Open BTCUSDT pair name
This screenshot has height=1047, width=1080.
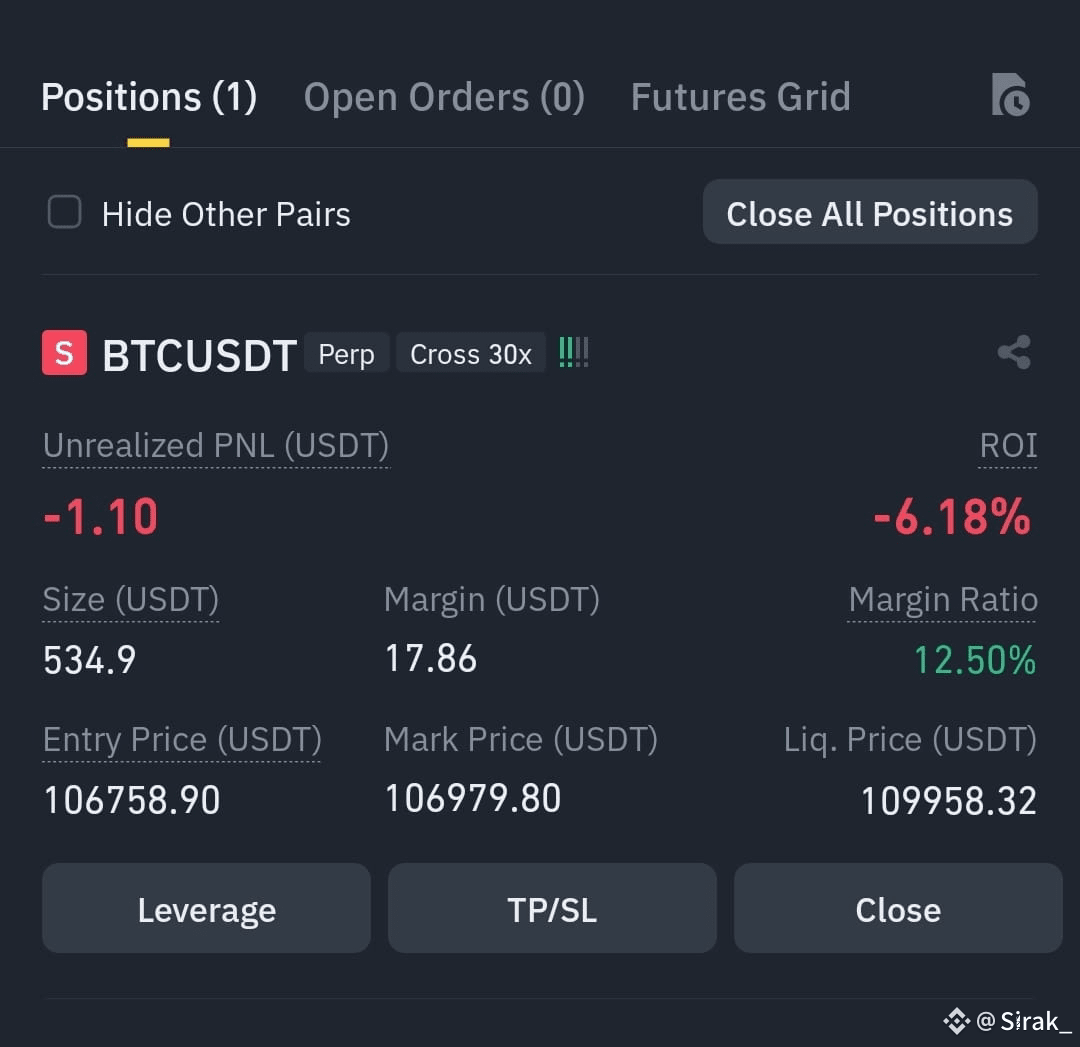click(200, 355)
